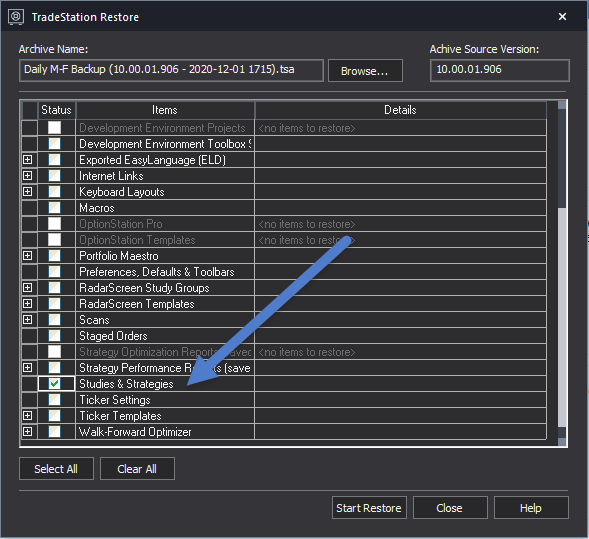Select the Walk-Forward Optimizer item text
The height and width of the screenshot is (539, 589).
(135, 432)
